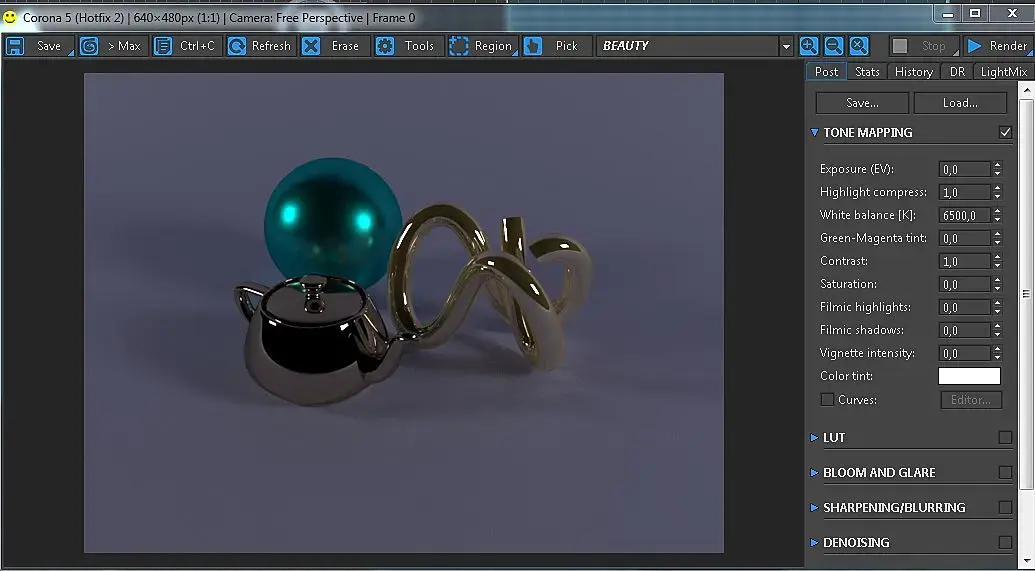
Task: Open the DR tab
Action: (957, 71)
